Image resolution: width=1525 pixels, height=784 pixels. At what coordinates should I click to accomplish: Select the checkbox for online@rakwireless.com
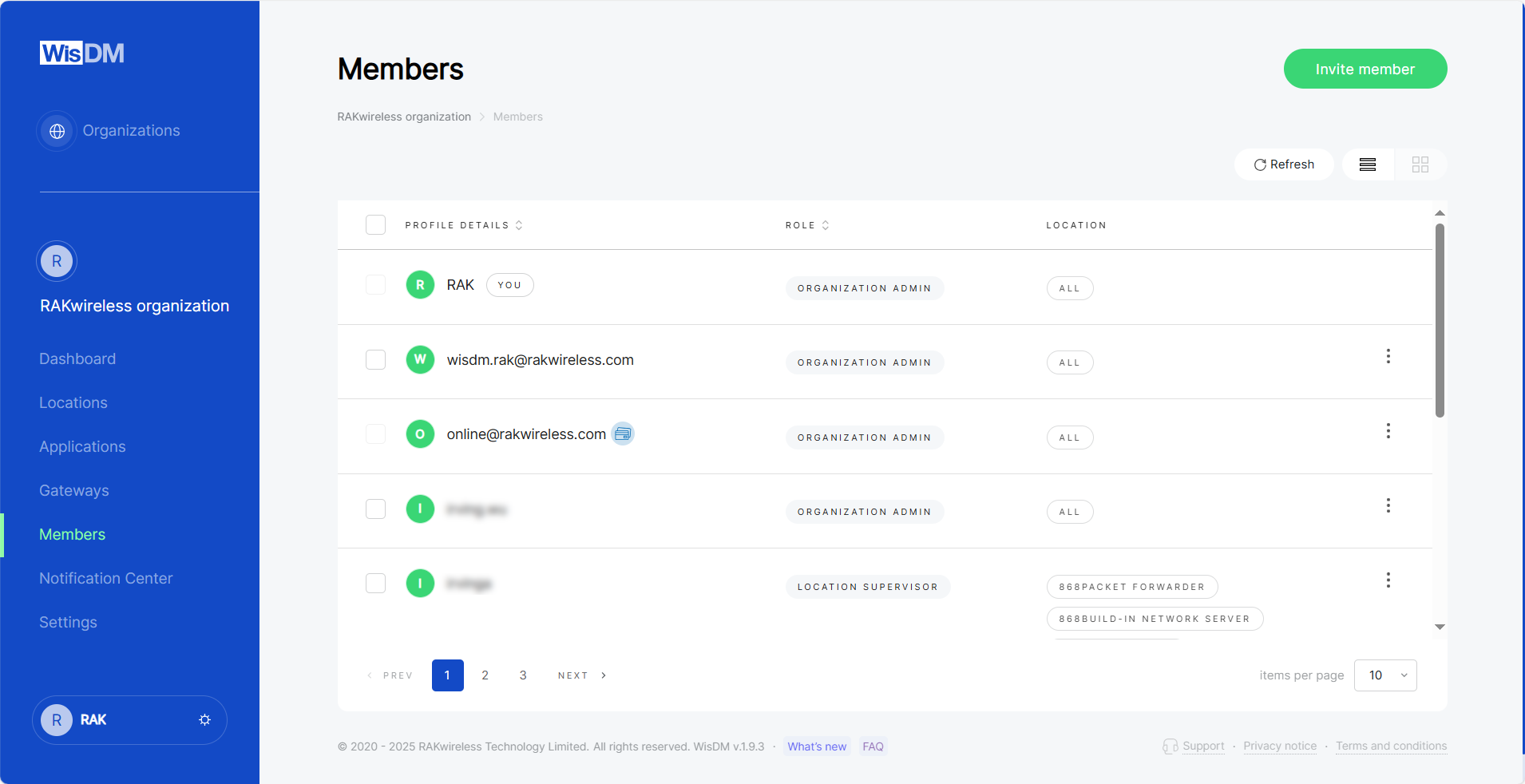(x=375, y=434)
